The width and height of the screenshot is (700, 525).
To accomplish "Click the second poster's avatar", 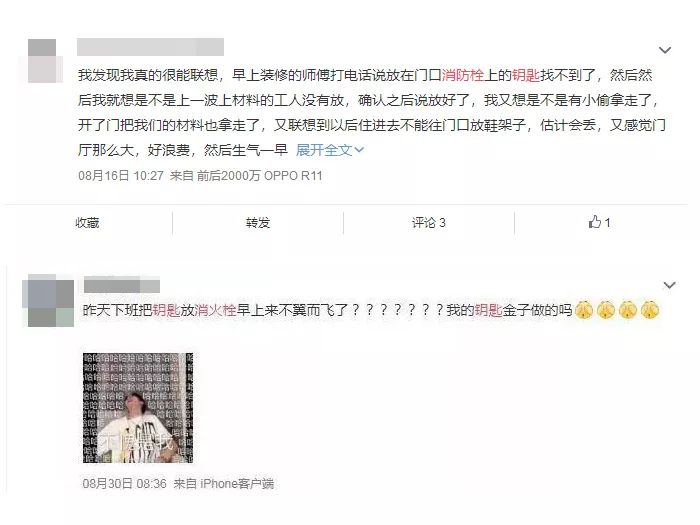I will point(50,302).
